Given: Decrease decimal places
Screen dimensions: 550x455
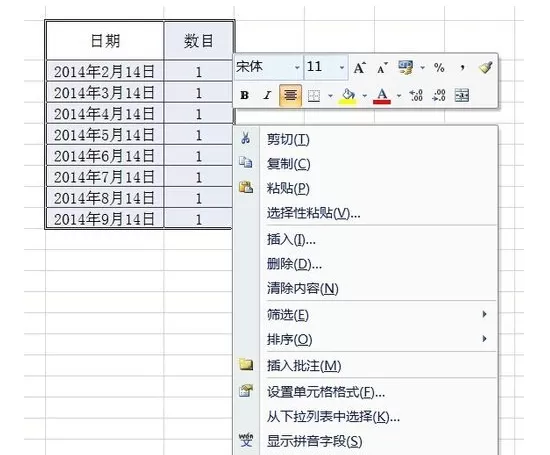Looking at the screenshot, I should pyautogui.click(x=439, y=95).
